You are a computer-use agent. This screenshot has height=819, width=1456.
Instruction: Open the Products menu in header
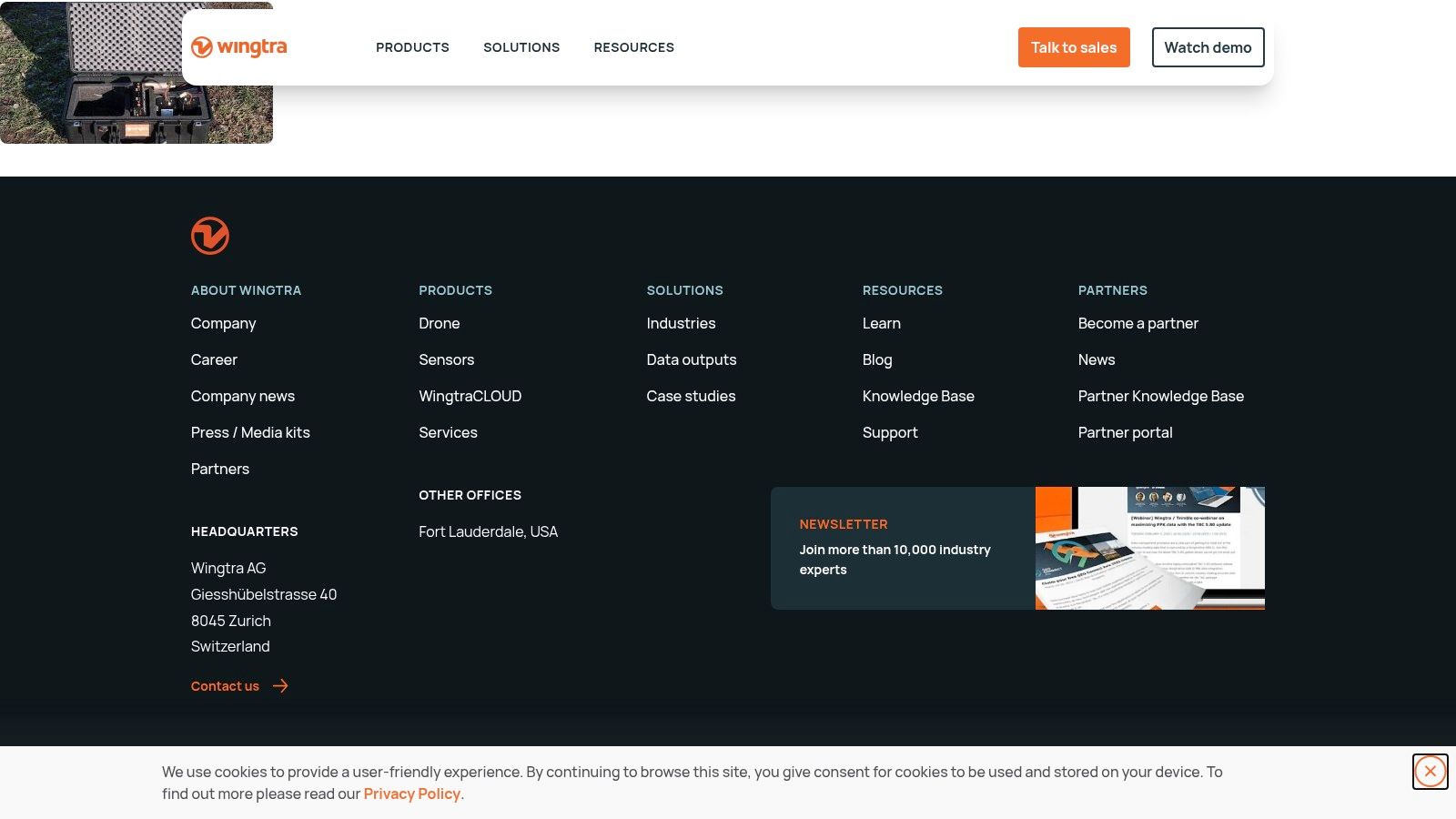coord(412,47)
